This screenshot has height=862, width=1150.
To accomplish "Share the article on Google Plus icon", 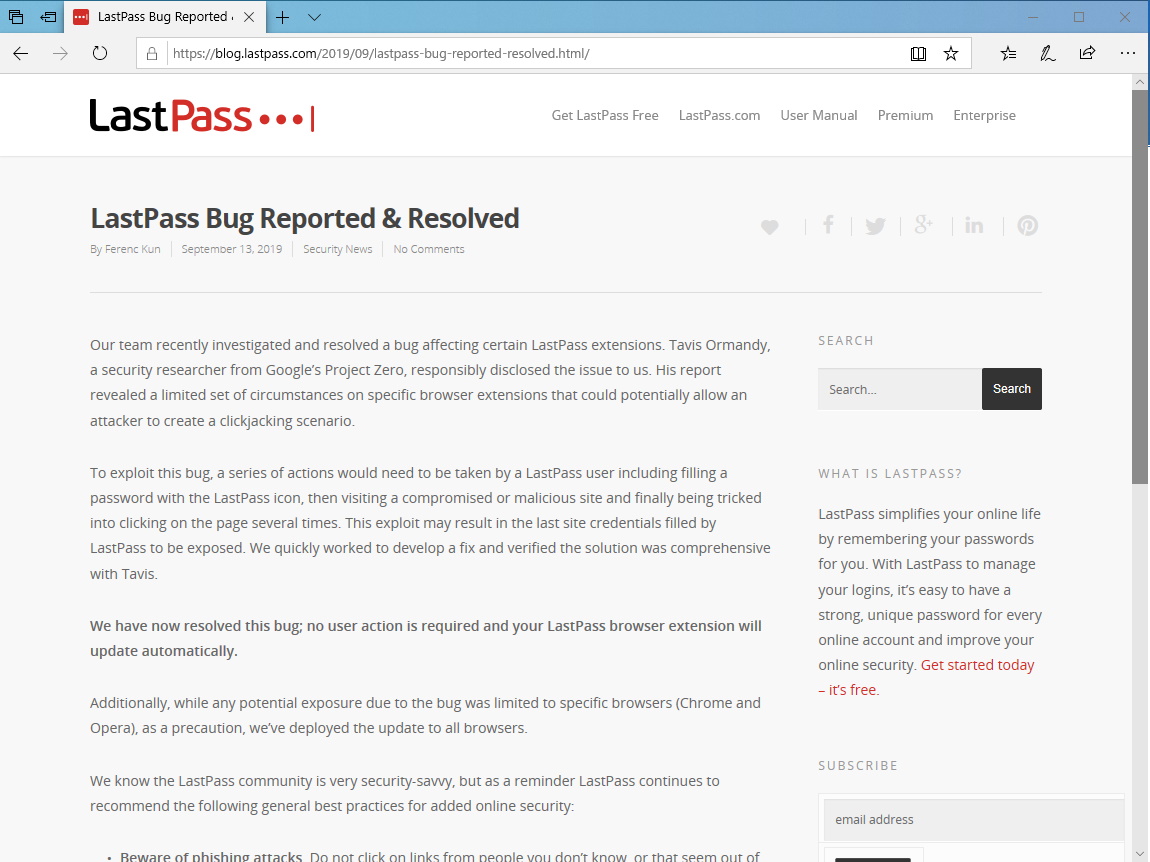I will point(924,225).
